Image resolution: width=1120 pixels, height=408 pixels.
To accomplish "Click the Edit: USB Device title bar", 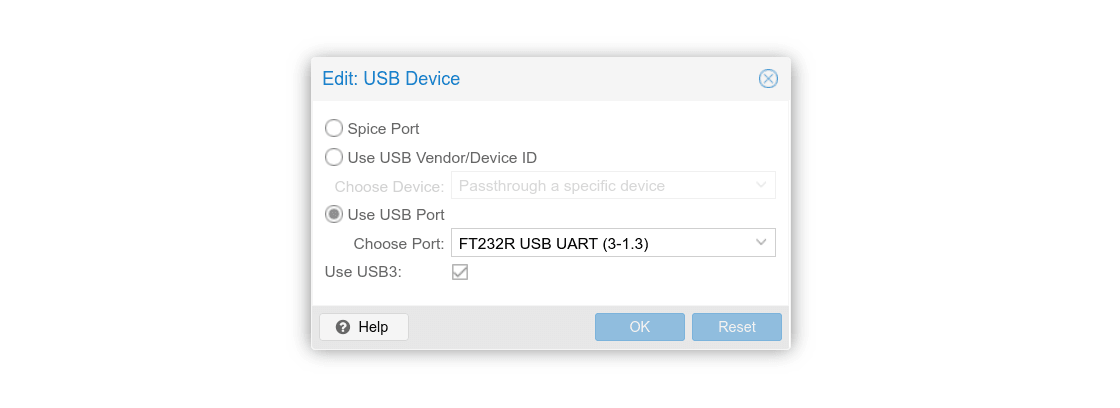I will tap(550, 79).
